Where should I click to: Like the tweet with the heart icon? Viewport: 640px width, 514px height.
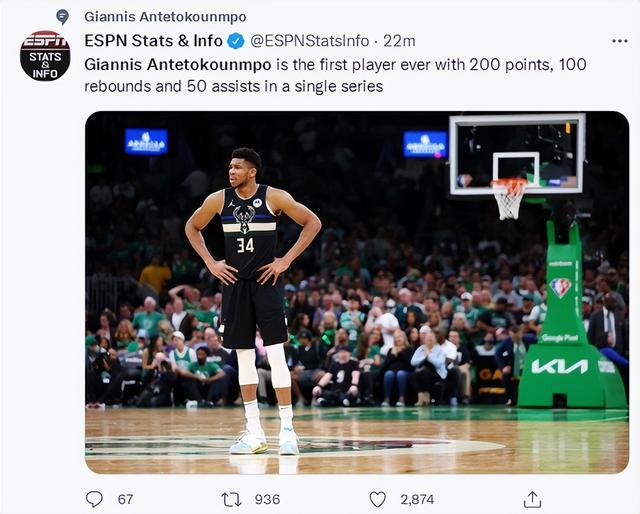(x=377, y=498)
